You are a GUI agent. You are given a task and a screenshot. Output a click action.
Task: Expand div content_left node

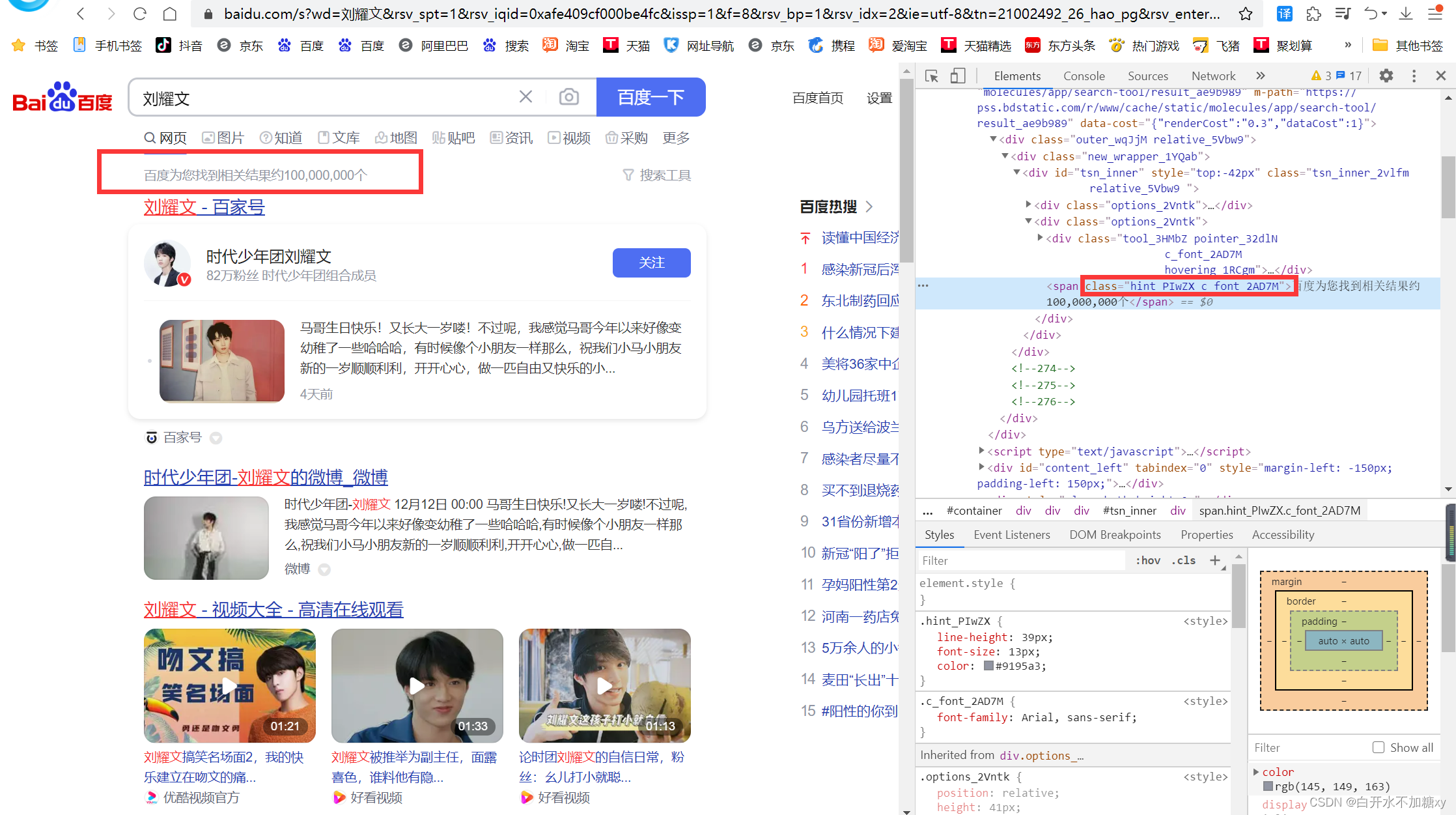coord(981,467)
